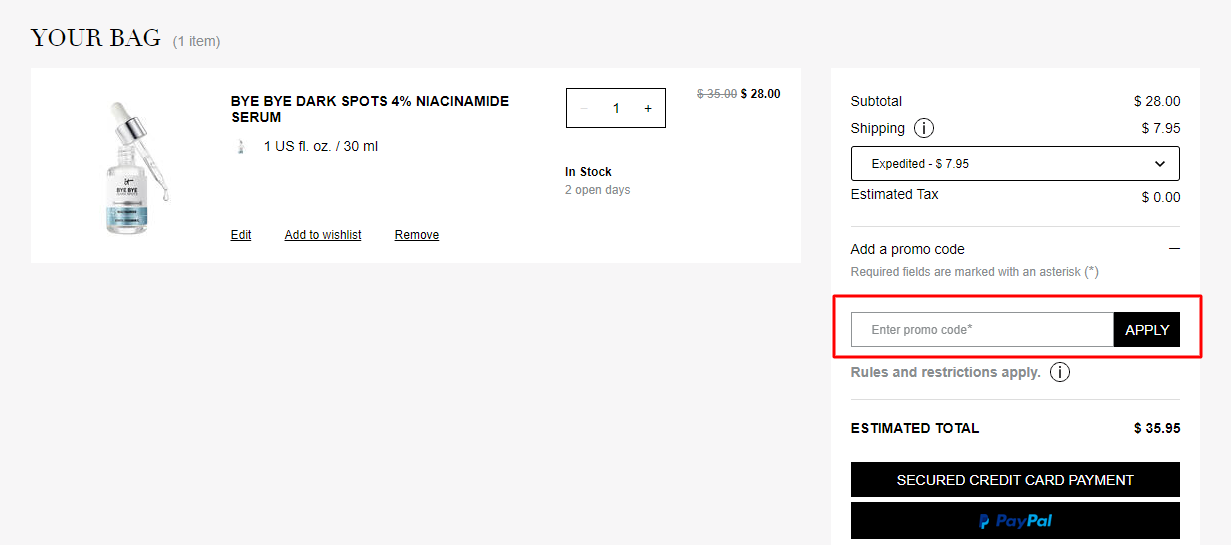The image size is (1231, 545).
Task: Click the struck-through $ 35.00 price
Action: click(x=717, y=94)
